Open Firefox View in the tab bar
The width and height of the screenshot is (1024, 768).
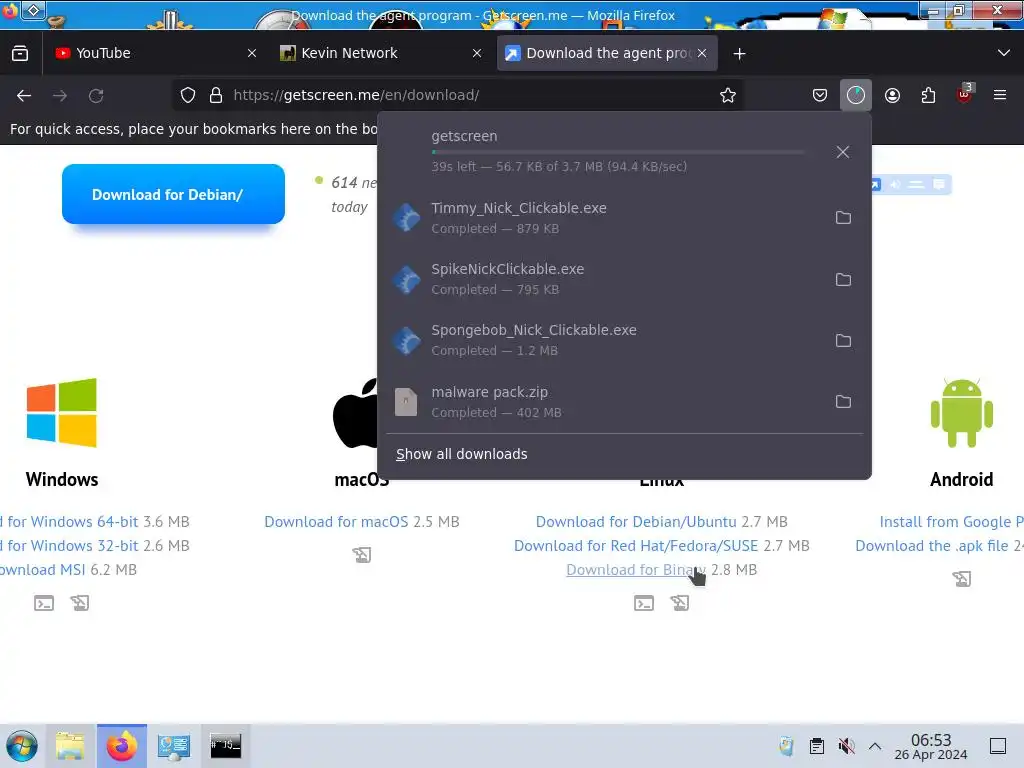20,54
